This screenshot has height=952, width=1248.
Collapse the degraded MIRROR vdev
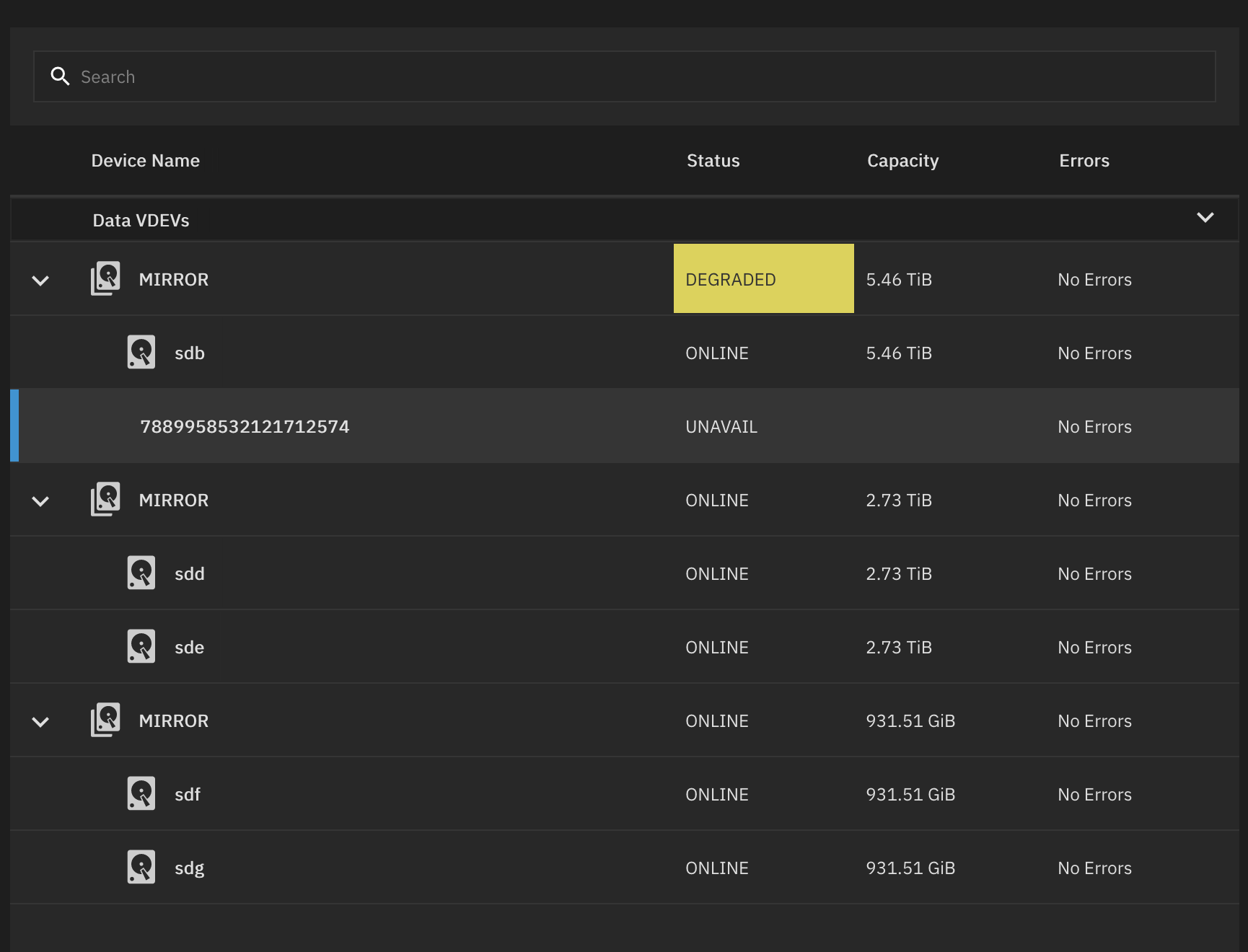point(41,281)
